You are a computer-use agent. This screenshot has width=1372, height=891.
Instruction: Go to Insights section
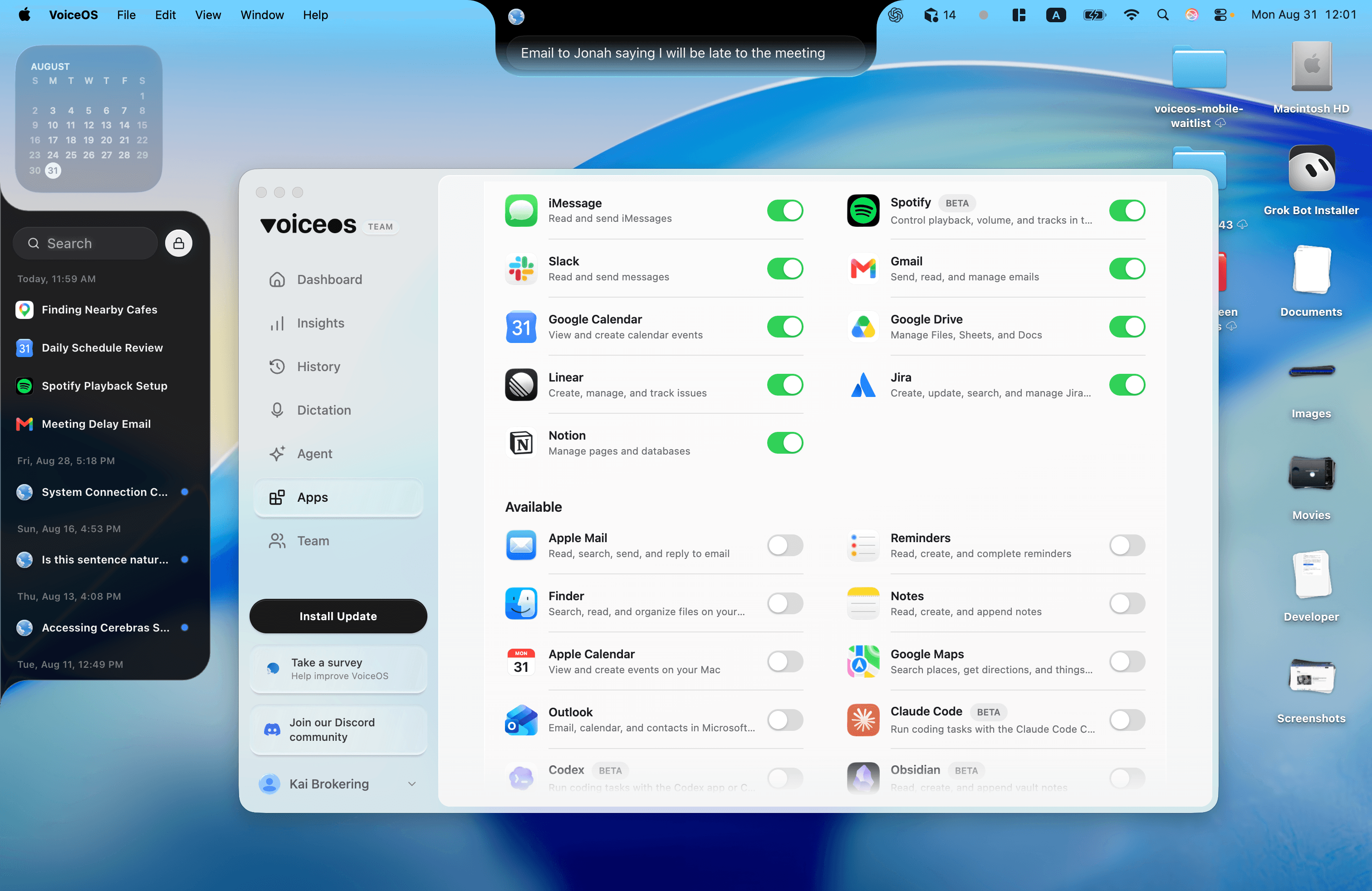[x=338, y=323]
